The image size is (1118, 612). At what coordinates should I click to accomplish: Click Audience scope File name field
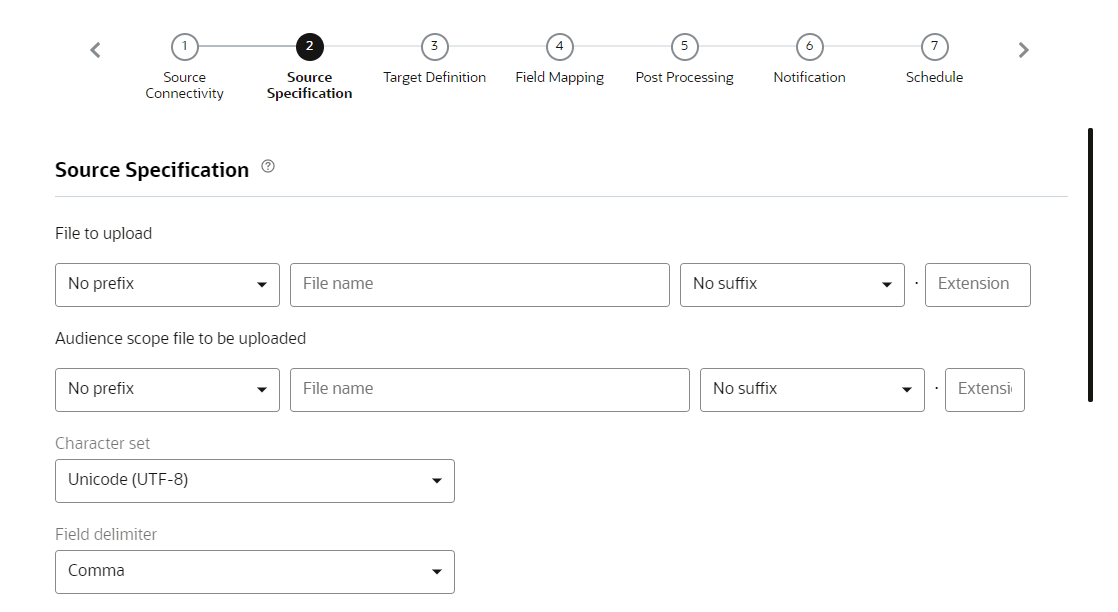[x=489, y=390]
